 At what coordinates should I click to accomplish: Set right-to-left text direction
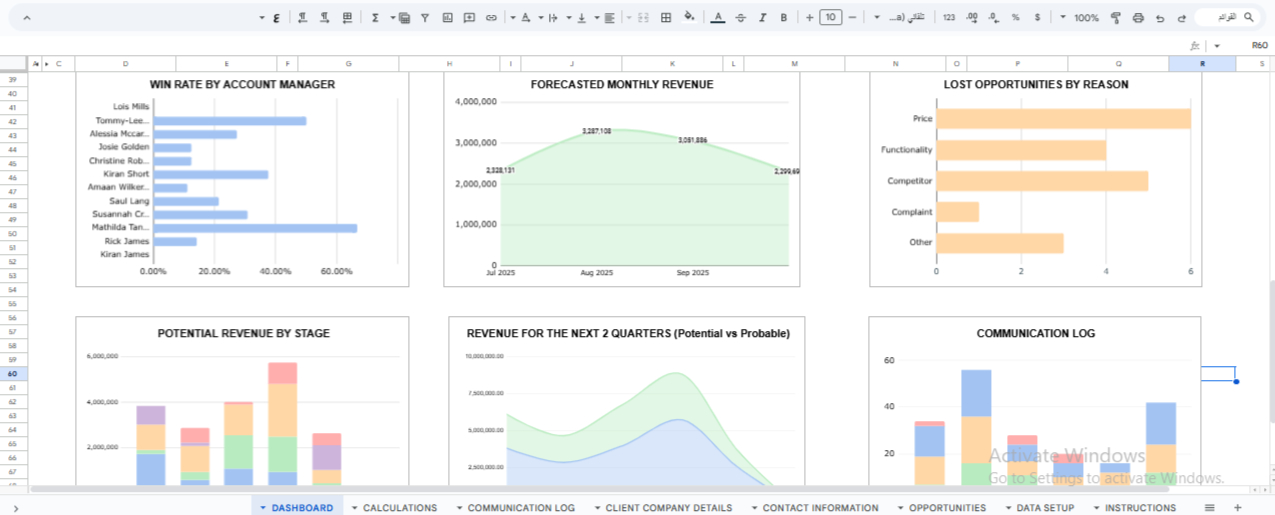[301, 18]
